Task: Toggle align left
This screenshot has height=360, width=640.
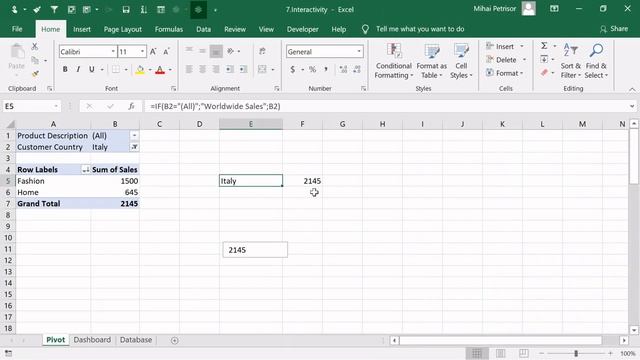Action: coord(189,69)
